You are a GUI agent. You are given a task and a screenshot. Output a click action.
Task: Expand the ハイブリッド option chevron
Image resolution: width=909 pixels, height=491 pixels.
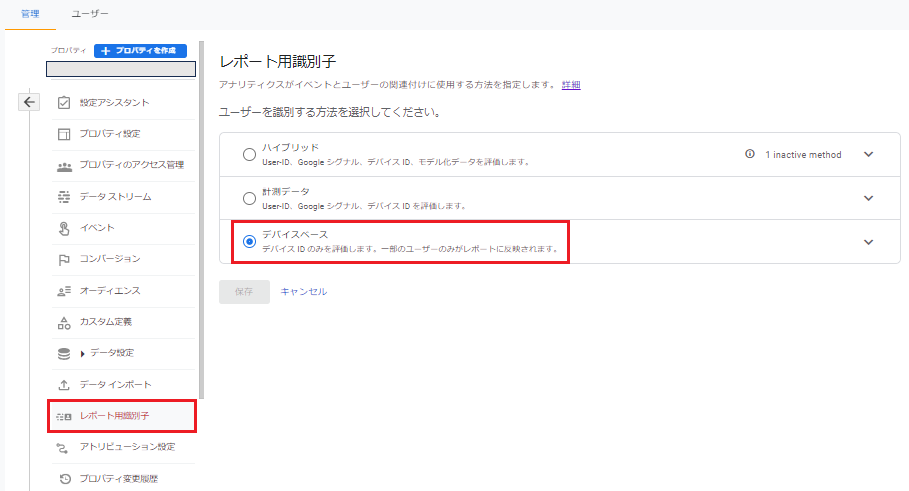coord(868,154)
